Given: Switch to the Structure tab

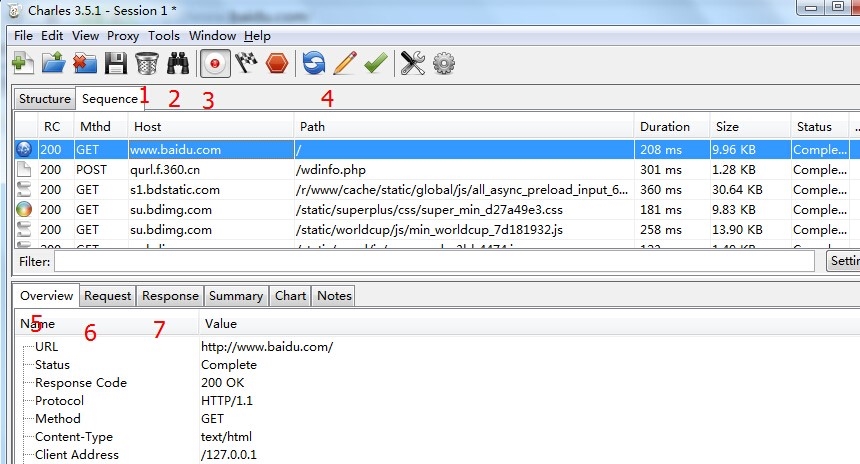Looking at the screenshot, I should point(44,99).
